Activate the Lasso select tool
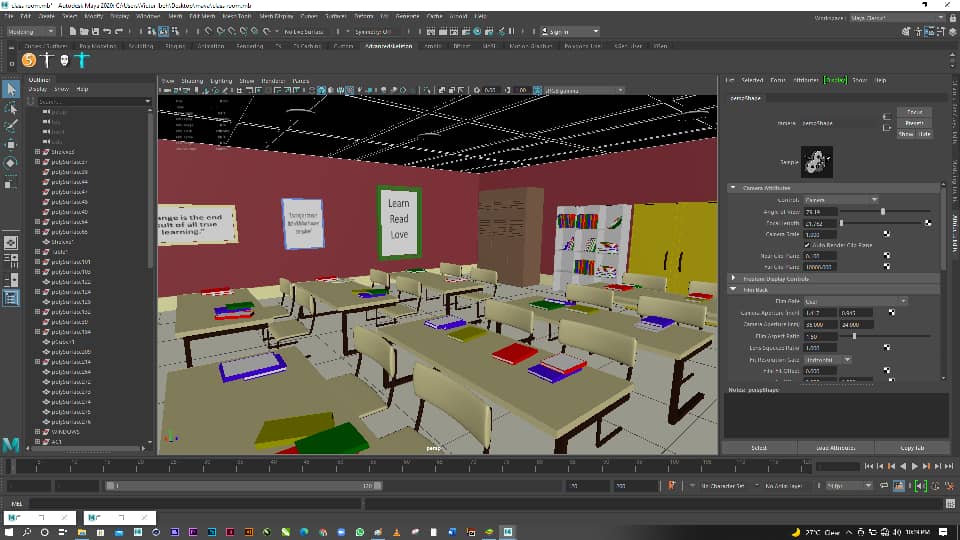This screenshot has width=960, height=540. [11, 108]
